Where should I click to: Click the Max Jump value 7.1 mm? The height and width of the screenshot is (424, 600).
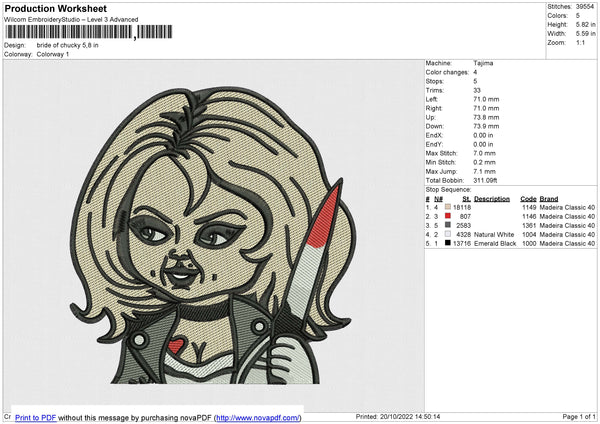484,171
